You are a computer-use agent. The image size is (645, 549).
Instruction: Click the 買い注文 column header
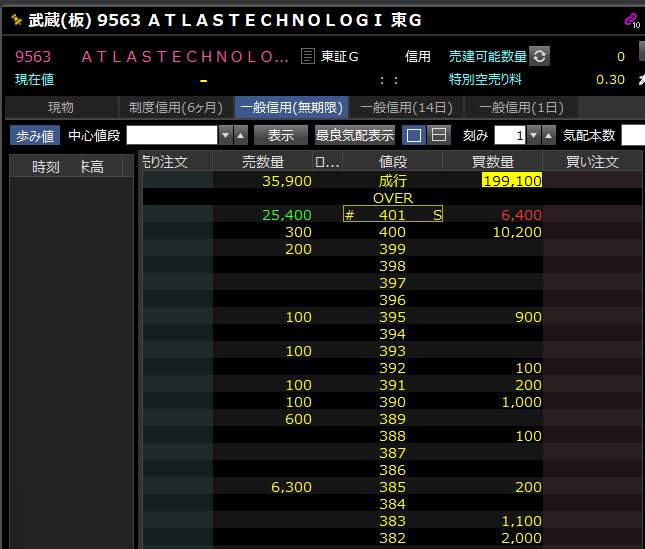(592, 162)
